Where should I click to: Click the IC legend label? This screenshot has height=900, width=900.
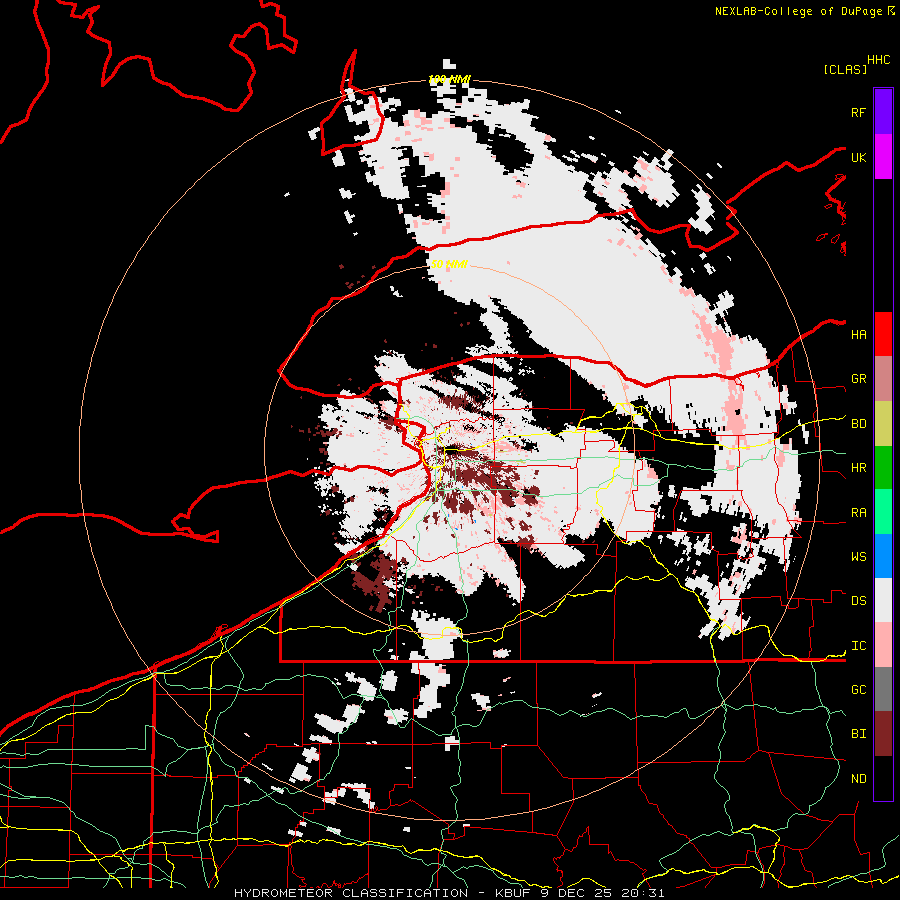click(858, 646)
